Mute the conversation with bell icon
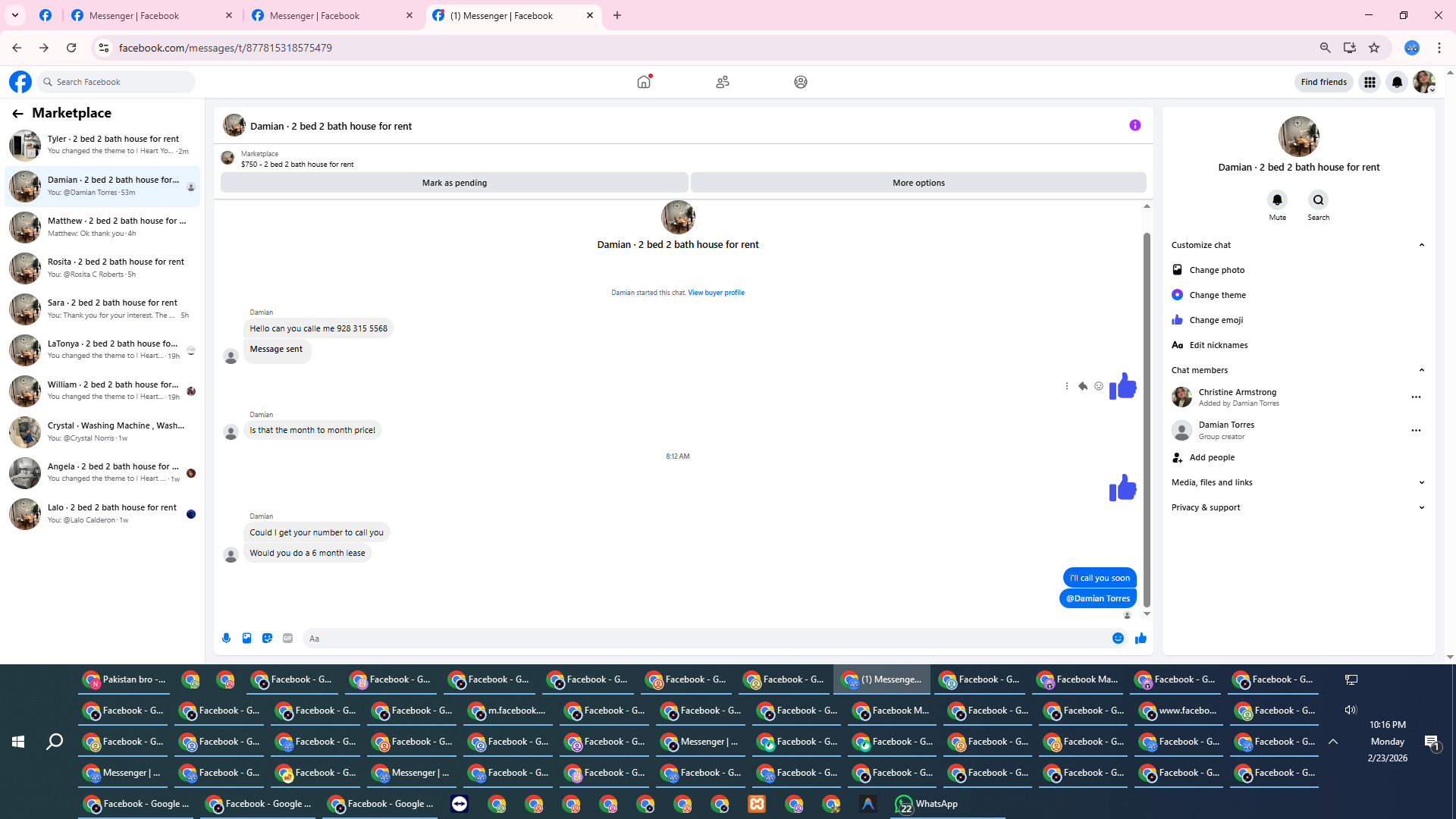1456x819 pixels. point(1277,200)
